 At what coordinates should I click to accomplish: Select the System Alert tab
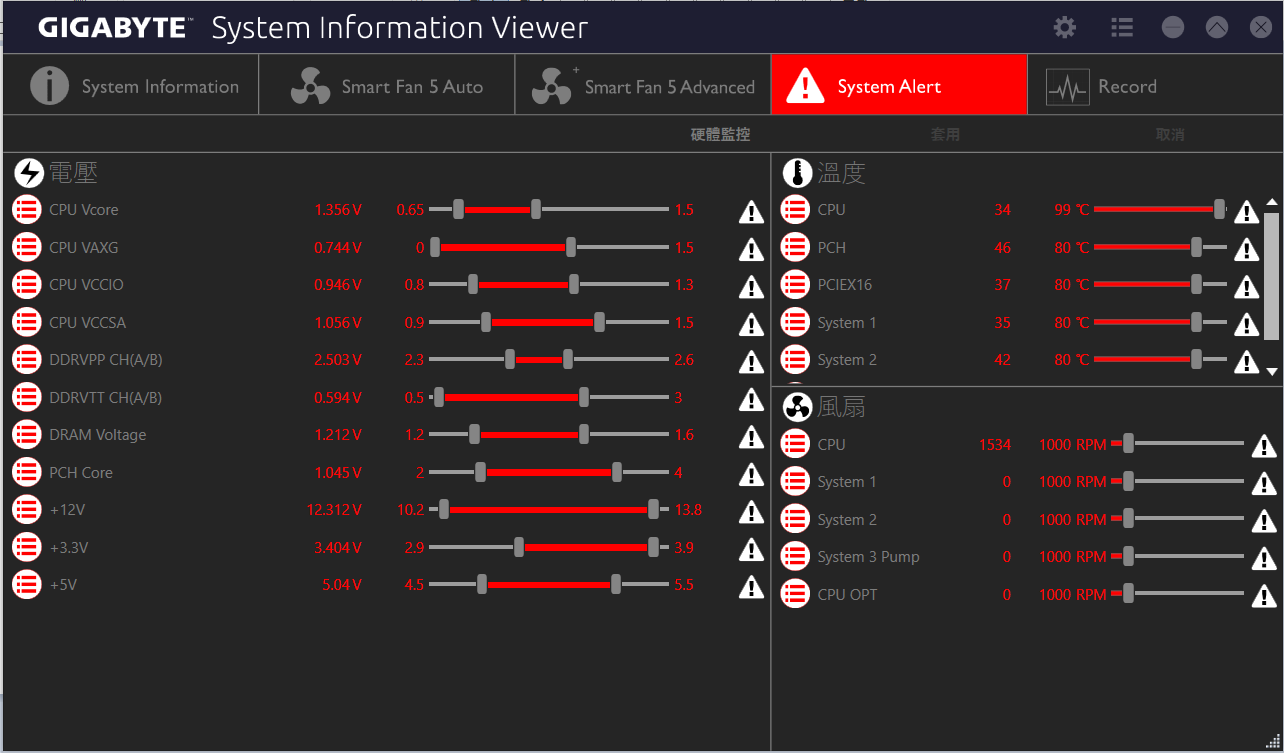[899, 86]
